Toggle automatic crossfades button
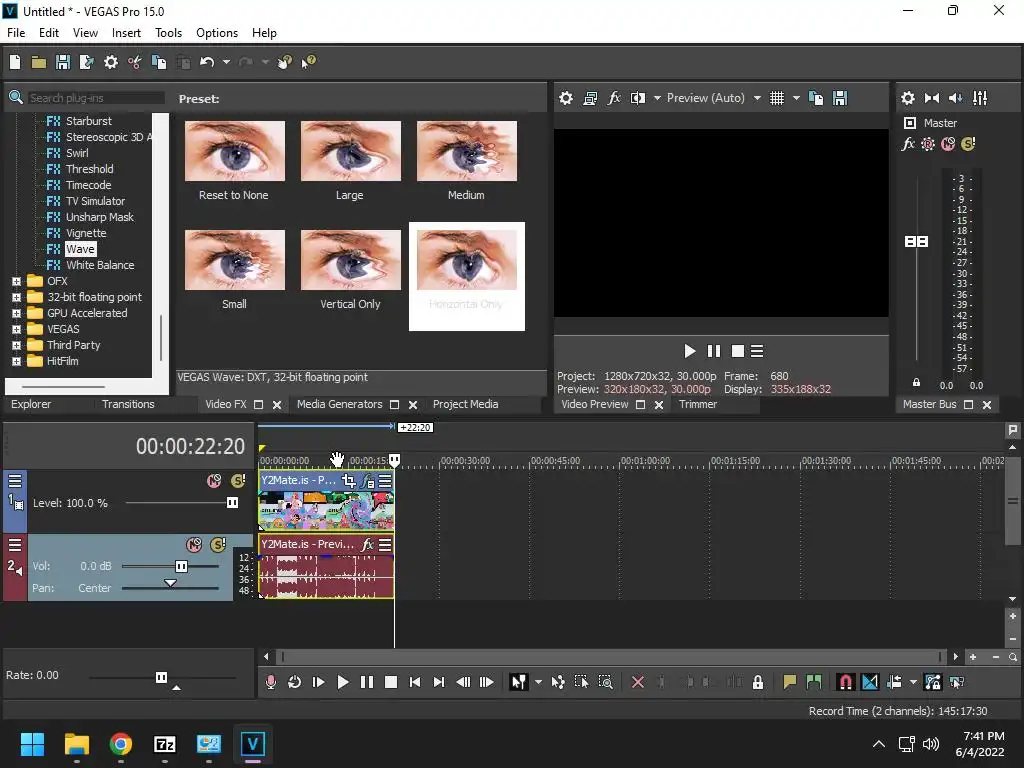This screenshot has height=768, width=1024. point(870,682)
